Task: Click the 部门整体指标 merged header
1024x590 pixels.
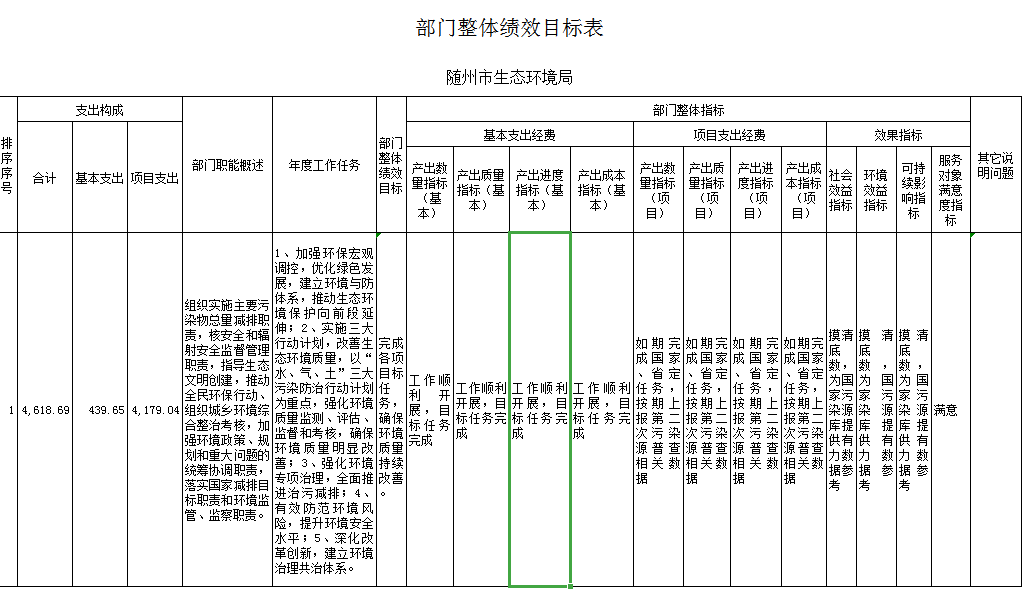Action: (688, 110)
